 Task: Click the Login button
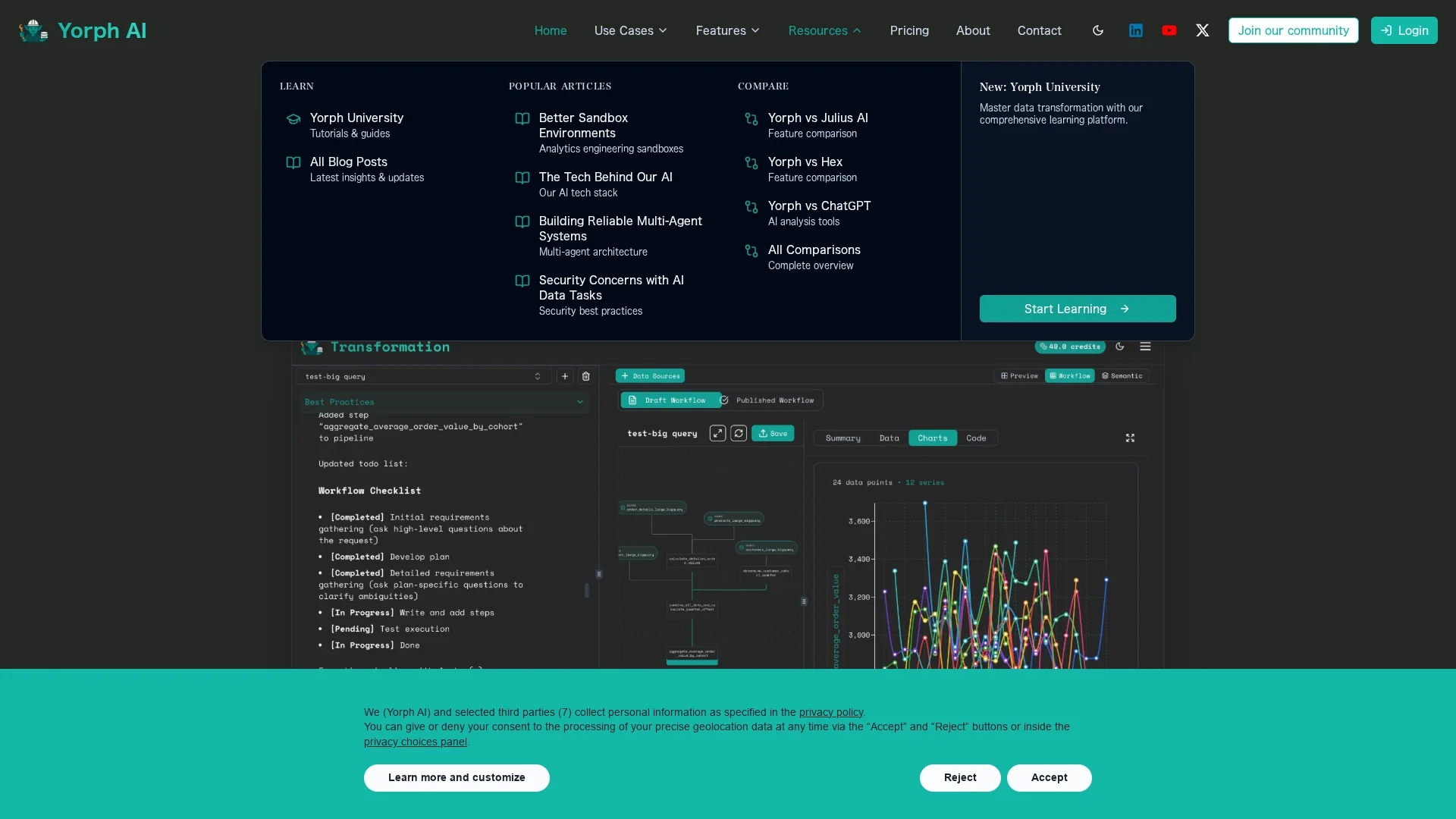(1404, 30)
